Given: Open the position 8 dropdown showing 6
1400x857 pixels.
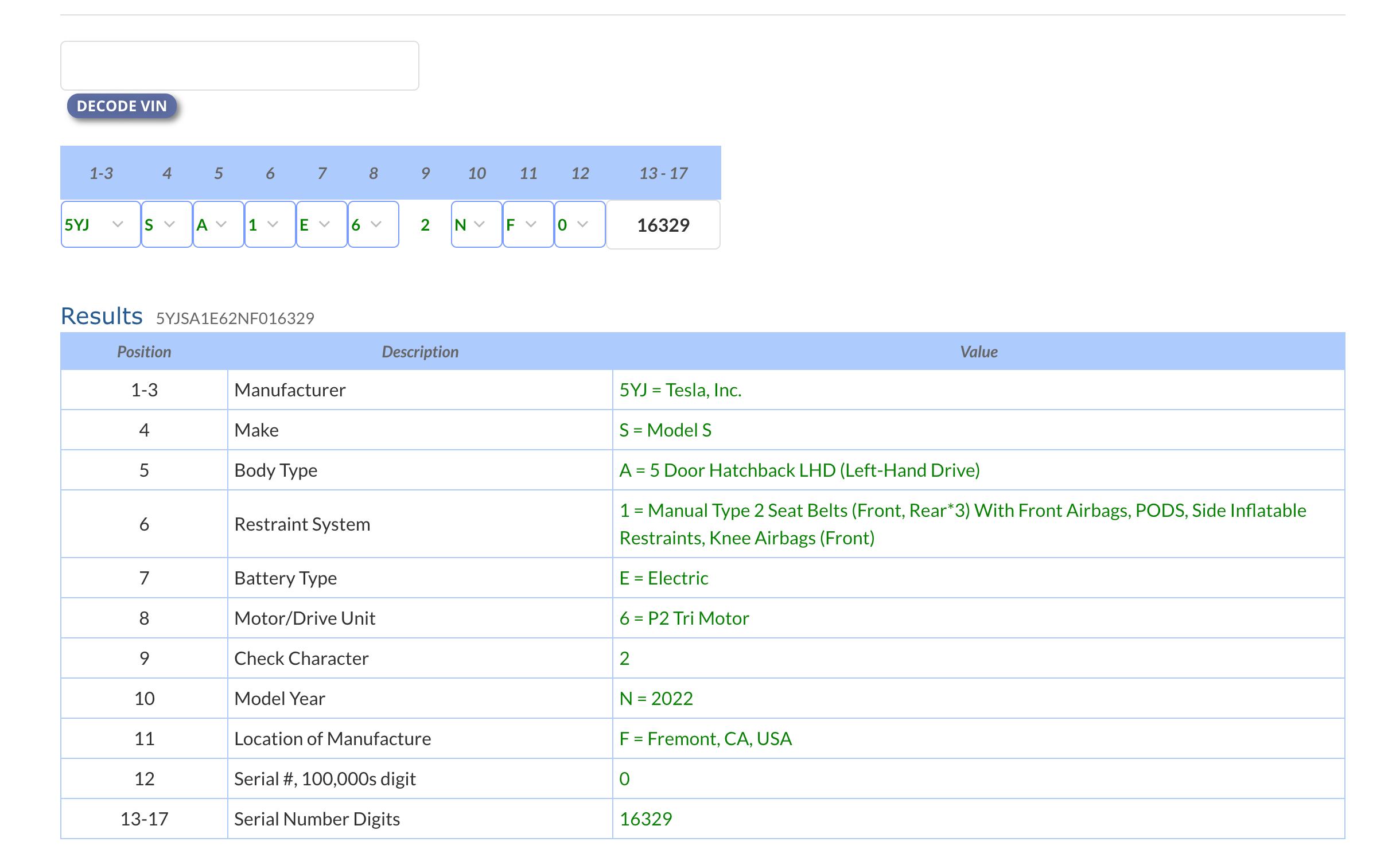Looking at the screenshot, I should tap(373, 224).
